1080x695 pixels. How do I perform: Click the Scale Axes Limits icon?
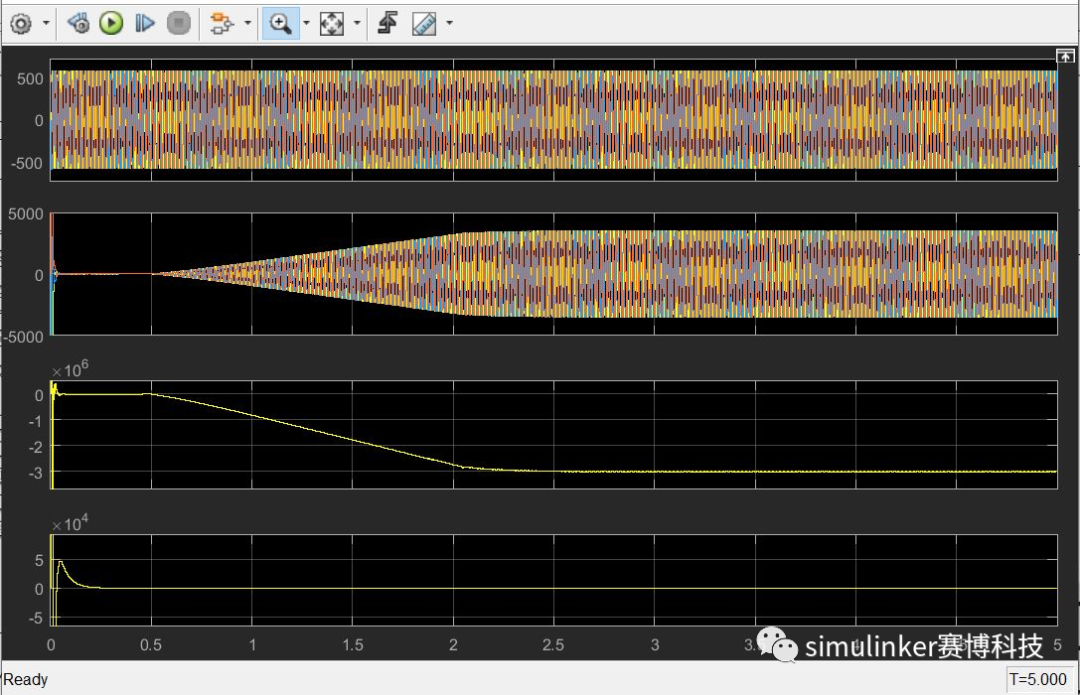tap(332, 23)
